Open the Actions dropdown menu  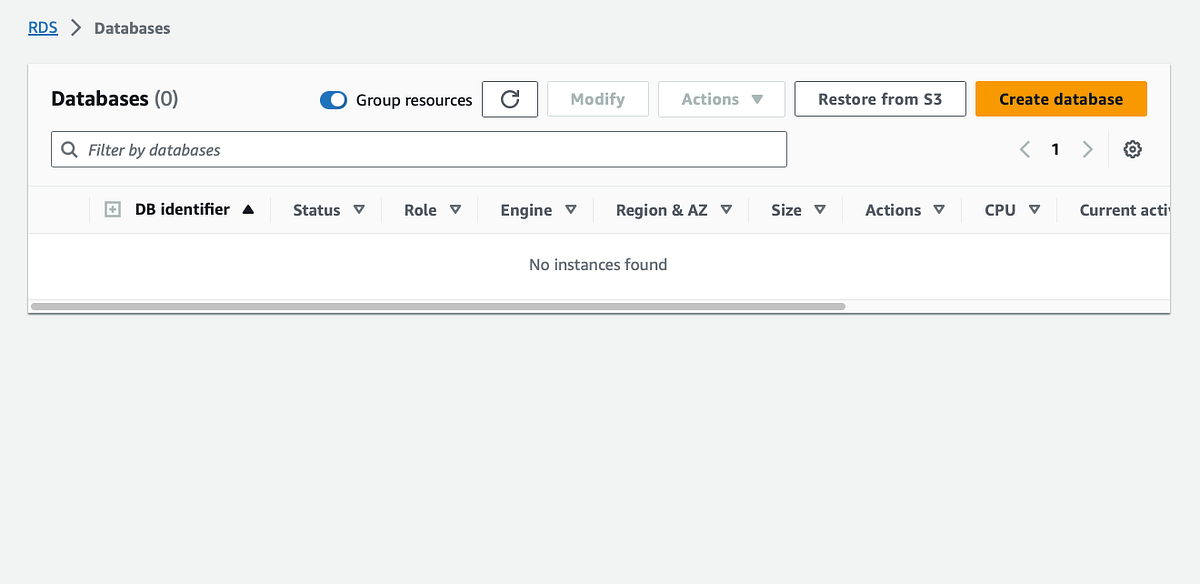point(721,99)
